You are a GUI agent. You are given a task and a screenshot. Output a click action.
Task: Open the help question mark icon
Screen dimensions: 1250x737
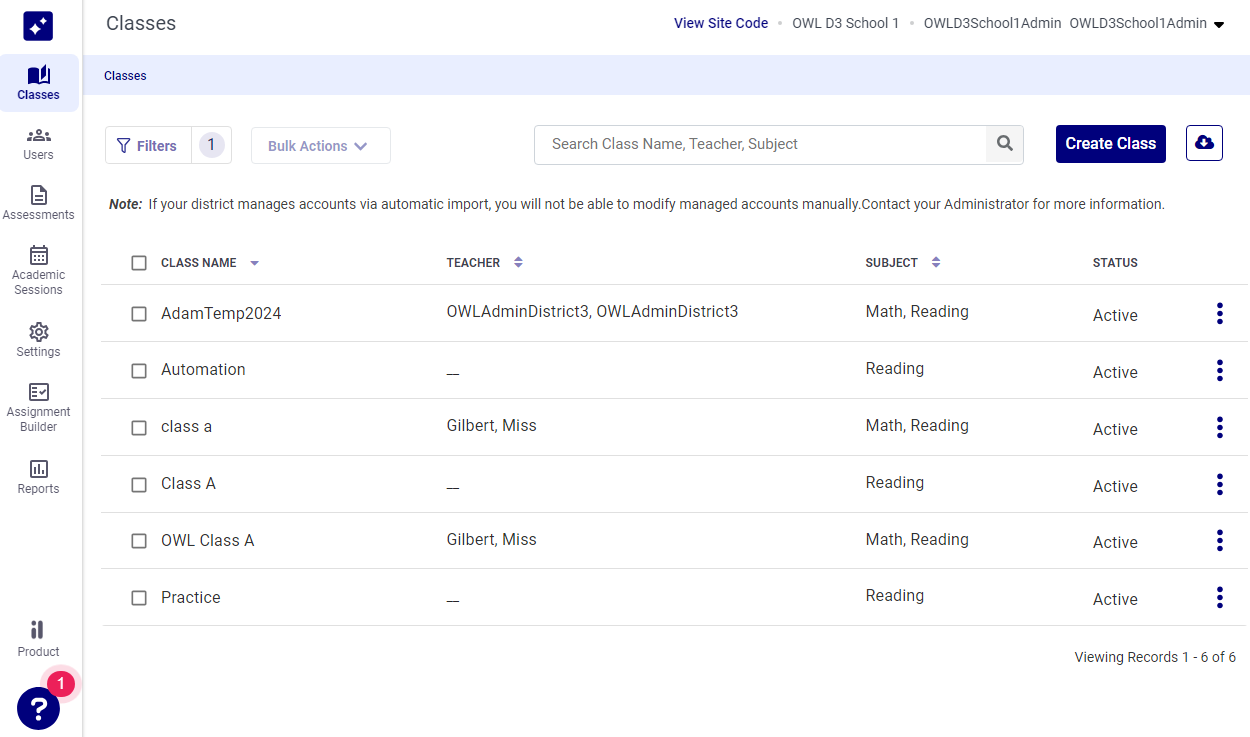(38, 708)
